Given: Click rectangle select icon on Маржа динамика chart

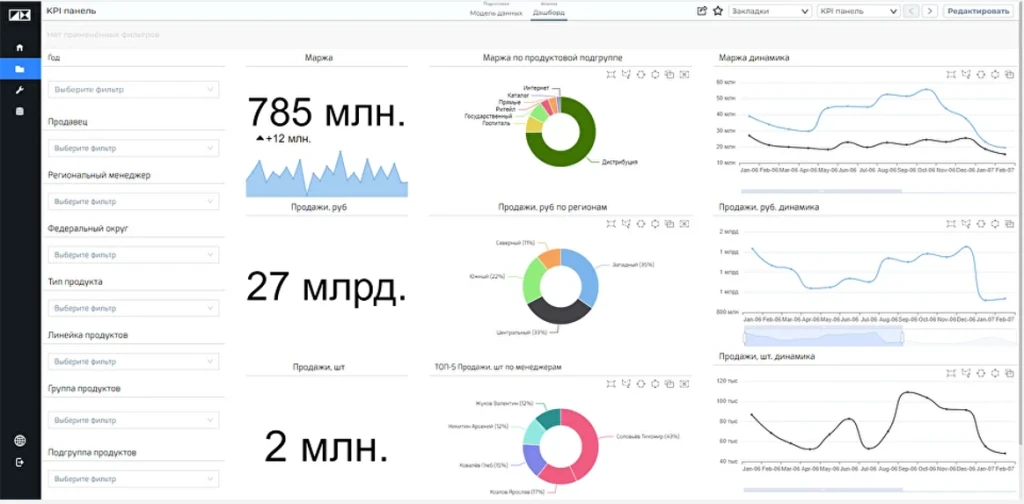Looking at the screenshot, I should pyautogui.click(x=950, y=74).
